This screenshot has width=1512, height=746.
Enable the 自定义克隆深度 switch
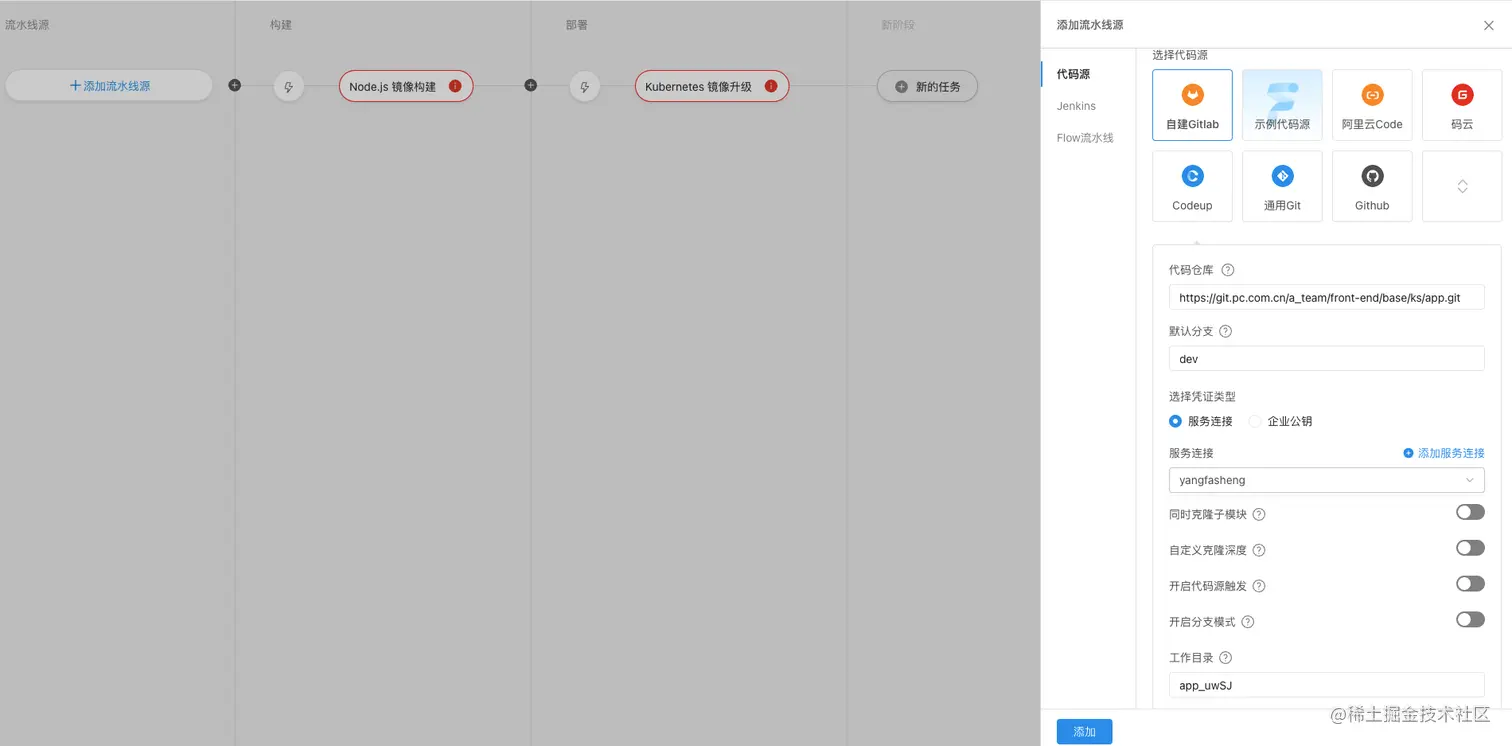pos(1470,548)
